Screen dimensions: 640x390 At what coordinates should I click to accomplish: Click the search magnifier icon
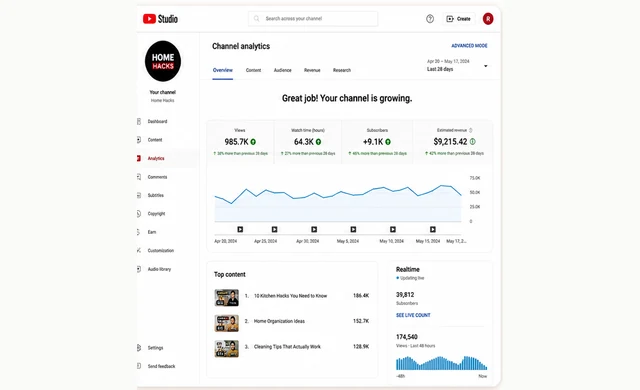point(257,19)
